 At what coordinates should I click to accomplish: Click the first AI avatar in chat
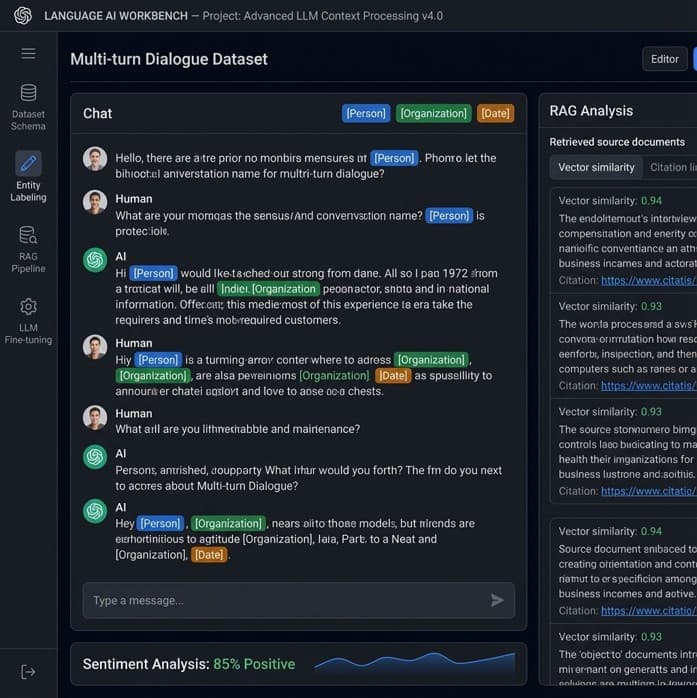[95, 259]
